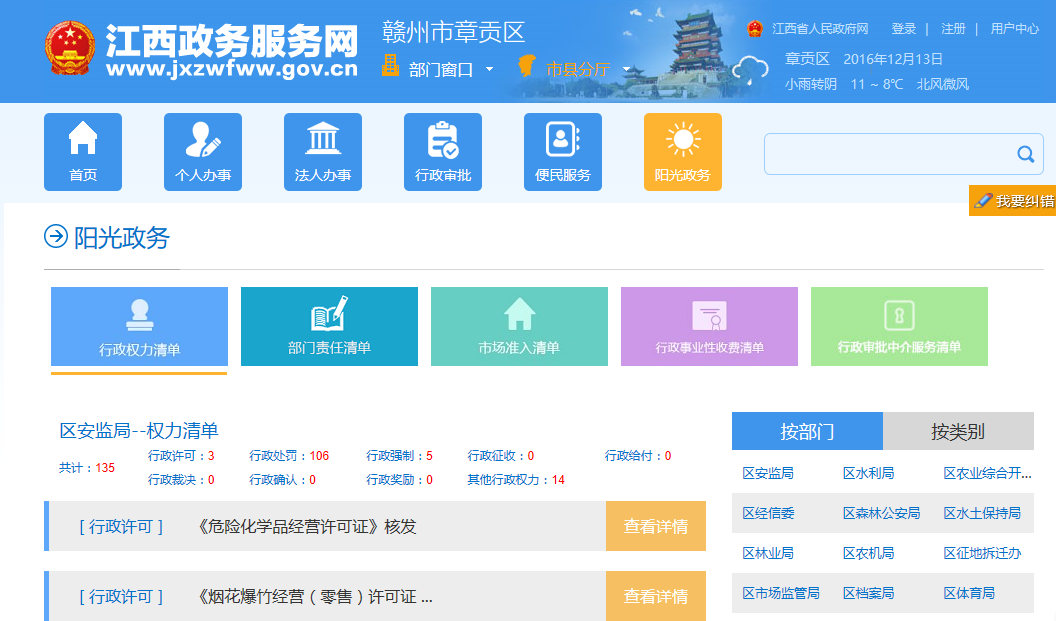View details for 危险化学品经营许可证
This screenshot has height=621, width=1056.
pyautogui.click(x=655, y=526)
